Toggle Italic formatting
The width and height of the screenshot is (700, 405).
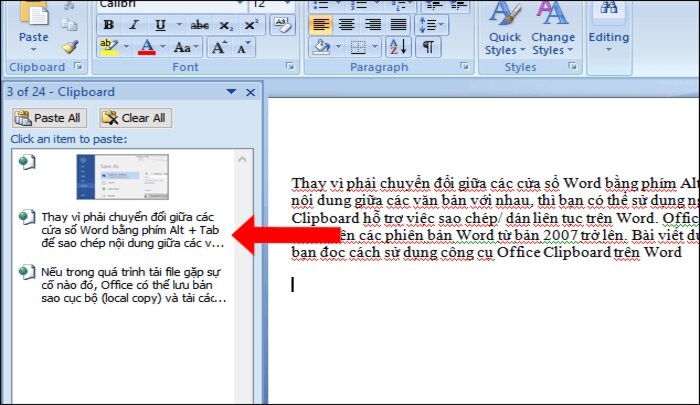tap(134, 25)
